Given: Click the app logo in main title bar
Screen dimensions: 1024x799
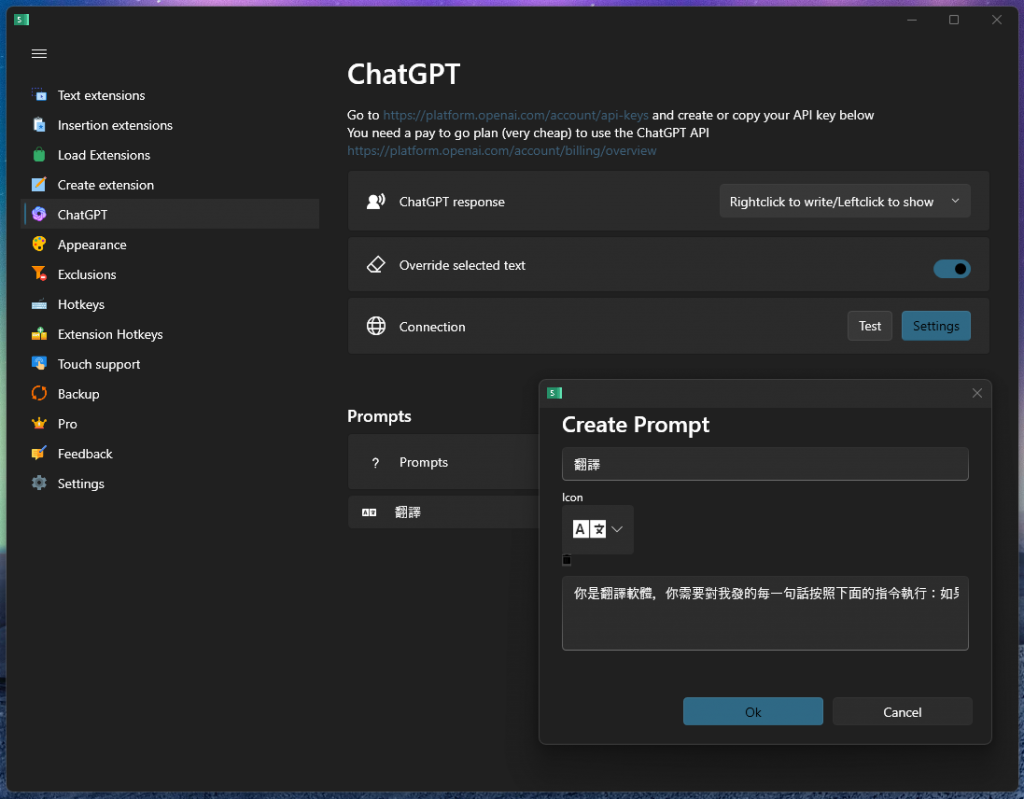Looking at the screenshot, I should tap(22, 20).
